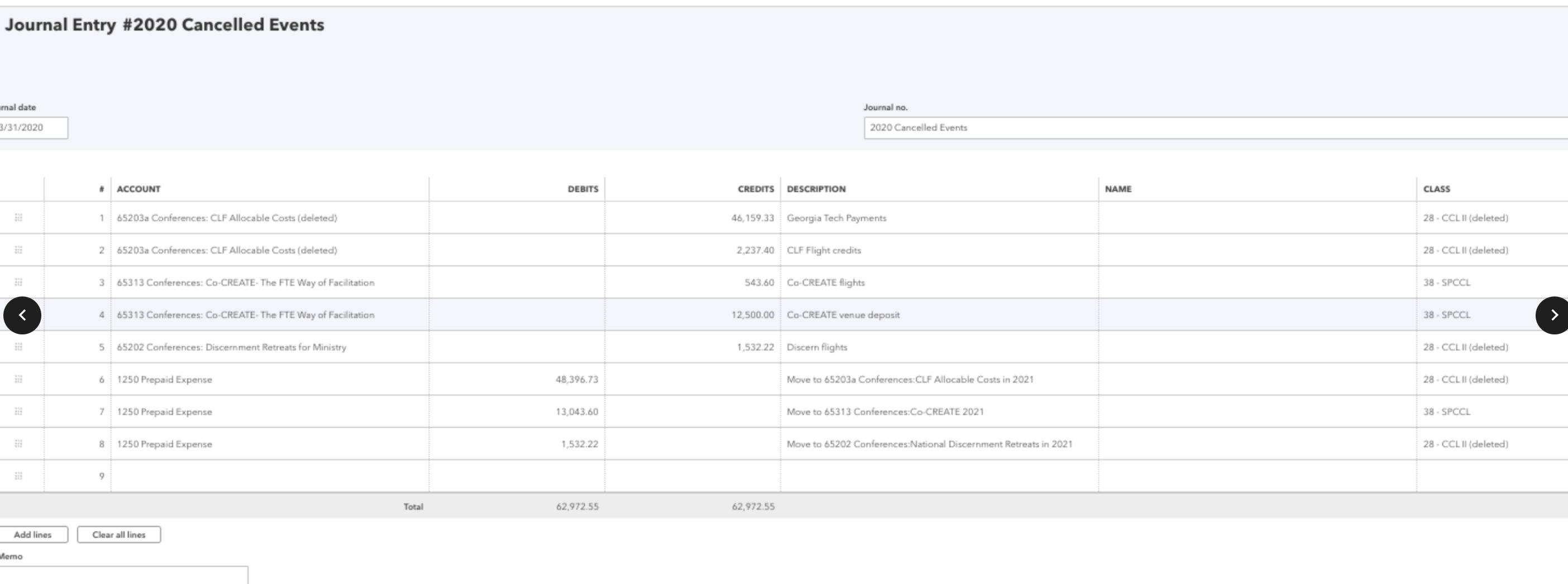Click drag handle icon for row 5
The width and height of the screenshot is (1568, 584).
pyautogui.click(x=18, y=347)
